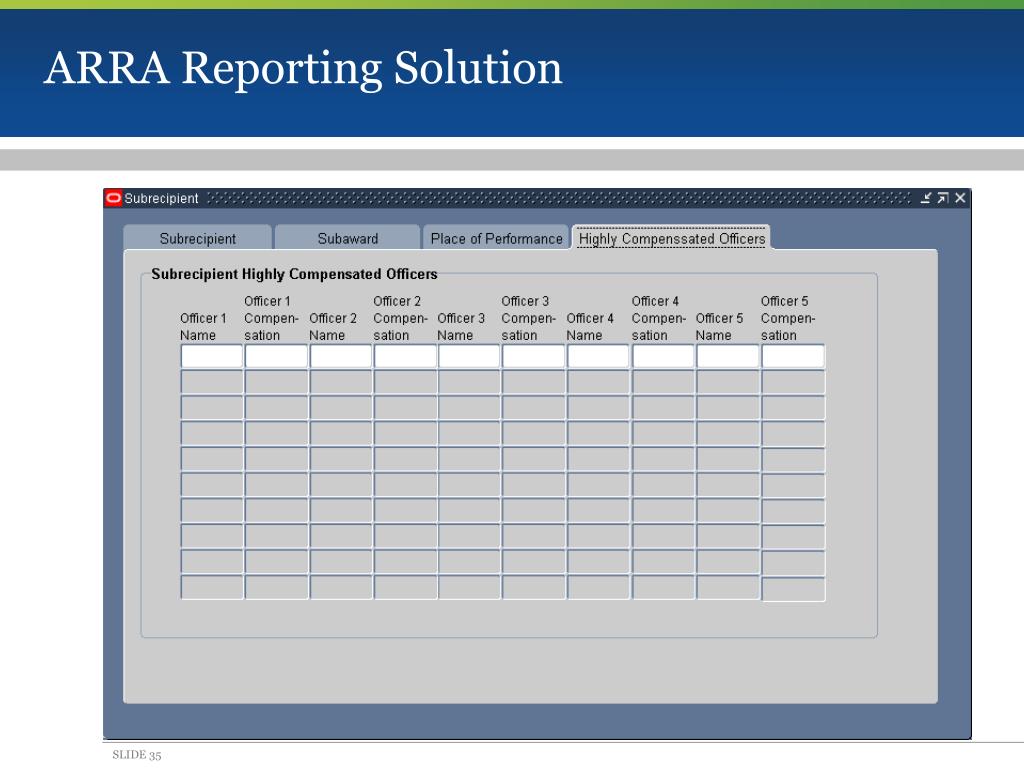Select last-row Officer 1 Name cell

[212, 587]
